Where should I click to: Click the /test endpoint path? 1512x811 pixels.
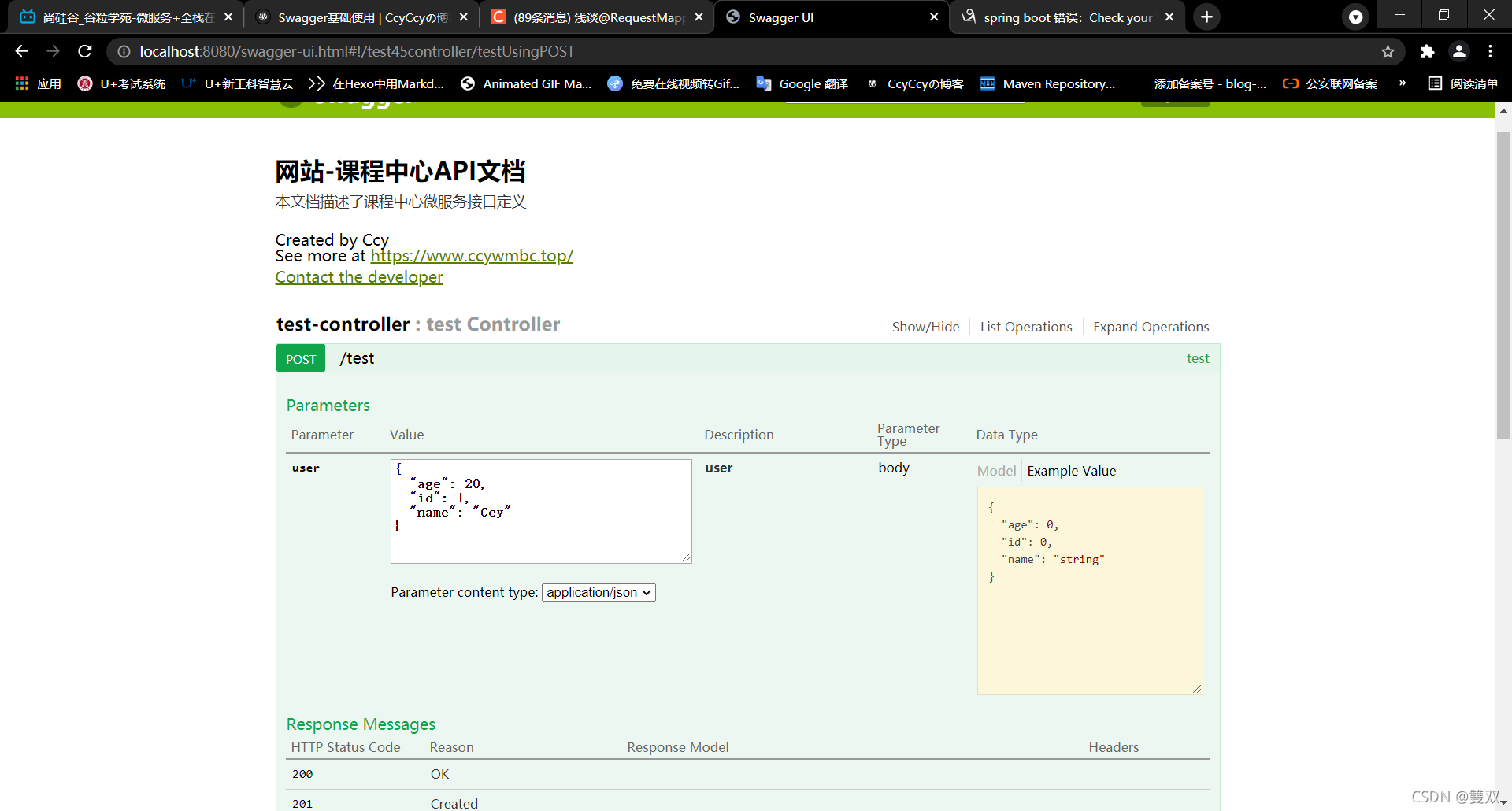point(357,358)
